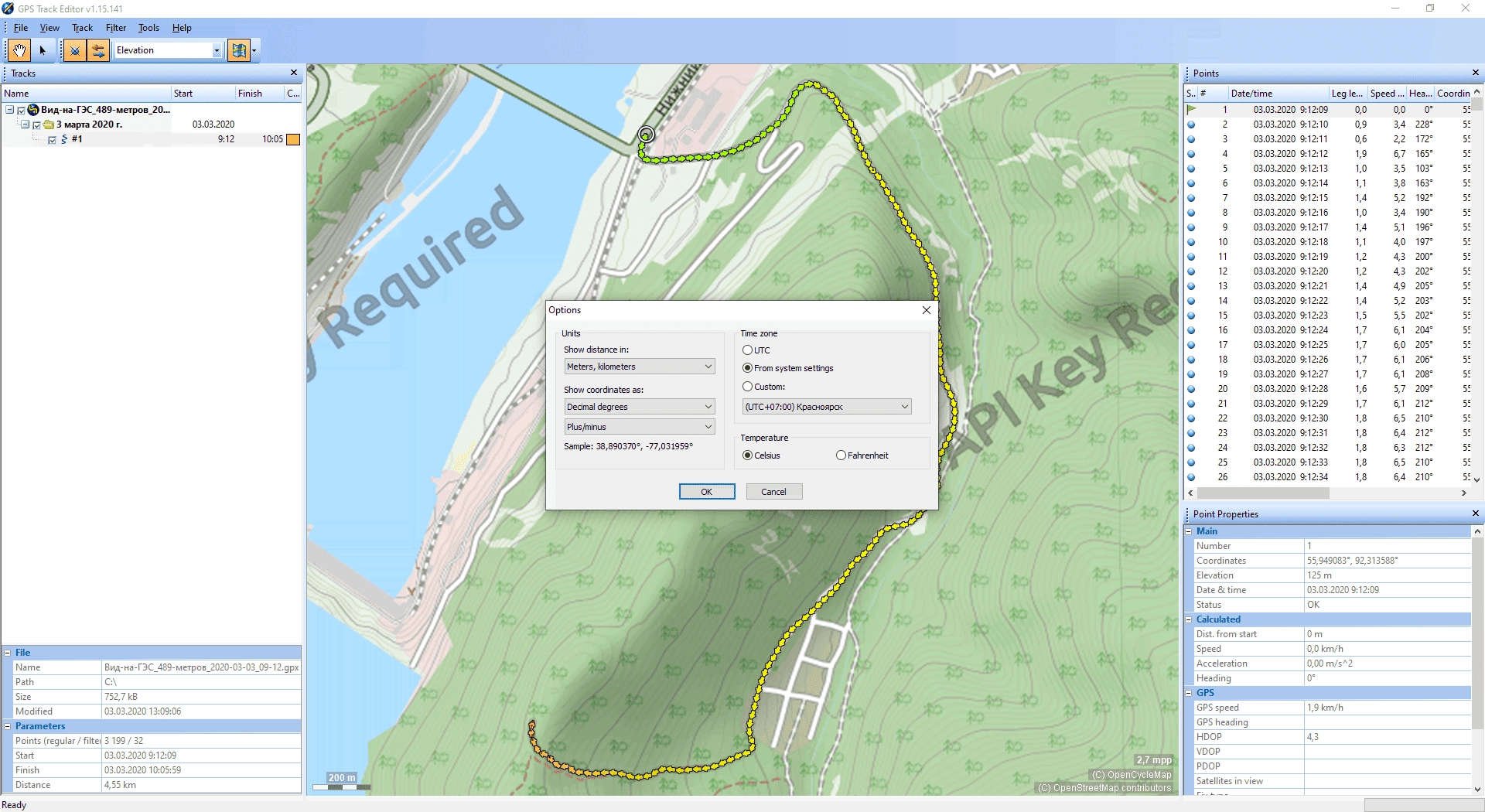Viewport: 1485px width, 812px height.
Task: Click the file Name value ending in .gpx
Action: pos(201,667)
